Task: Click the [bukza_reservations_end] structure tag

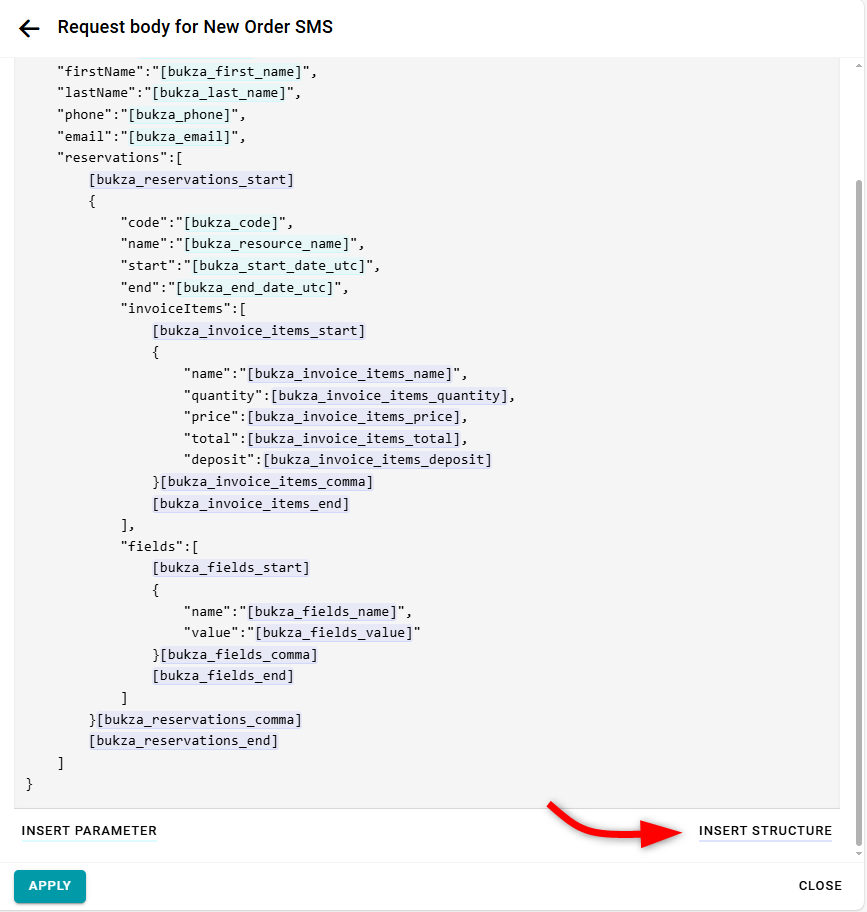Action: 183,741
